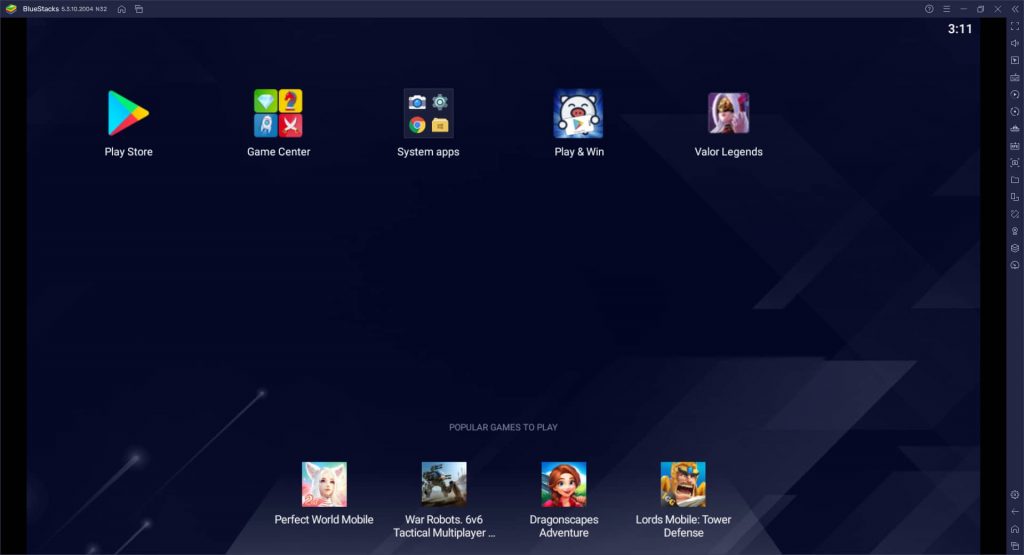
Task: Click the 3:11 clock display
Action: tap(959, 29)
